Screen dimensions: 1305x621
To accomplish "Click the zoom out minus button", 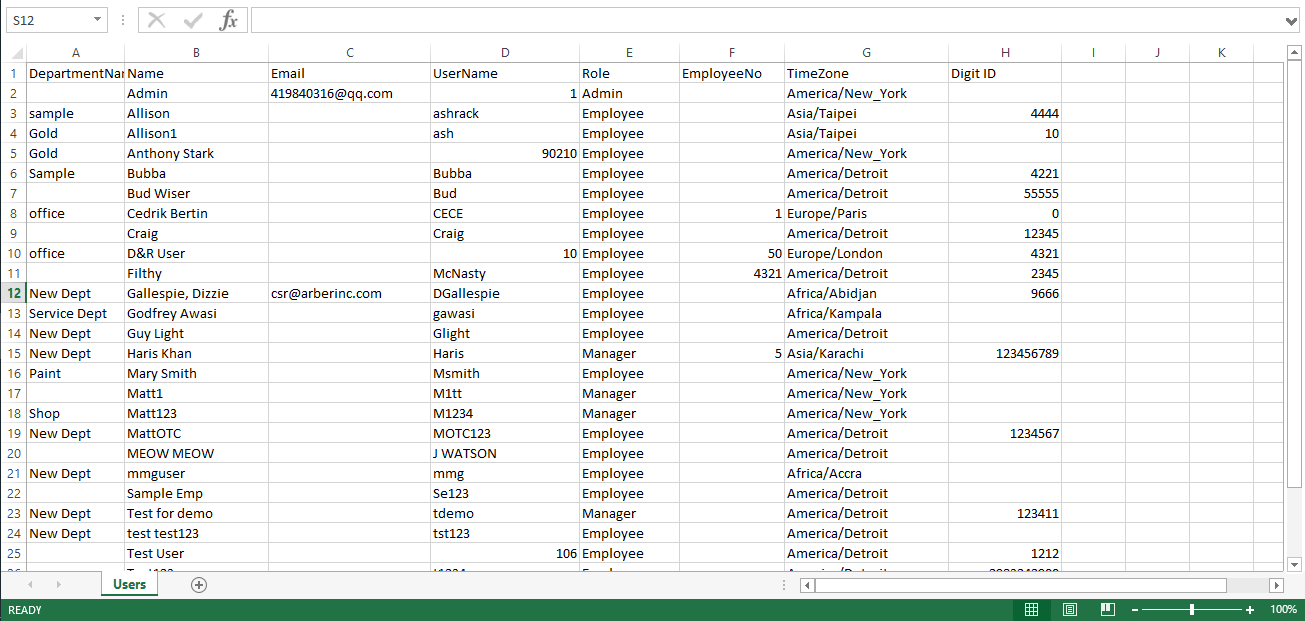I will click(1135, 610).
